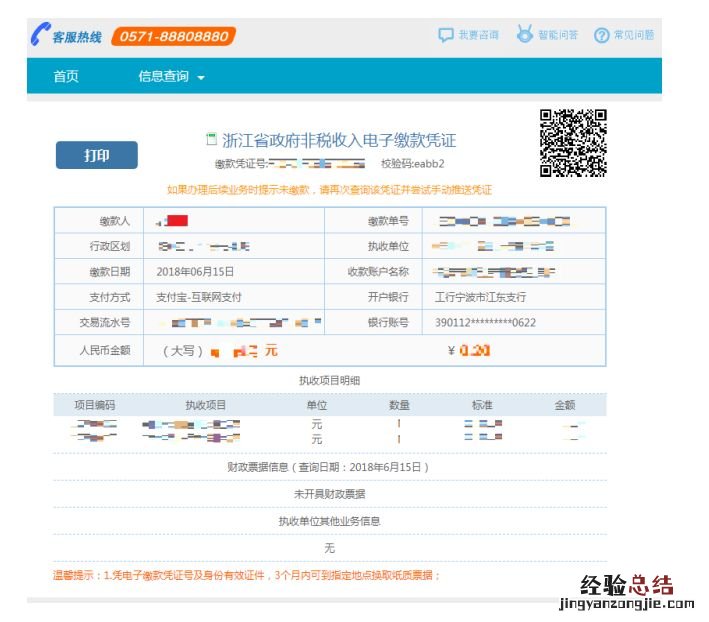Click the QR code image
Image resolution: width=709 pixels, height=622 pixels.
(573, 143)
